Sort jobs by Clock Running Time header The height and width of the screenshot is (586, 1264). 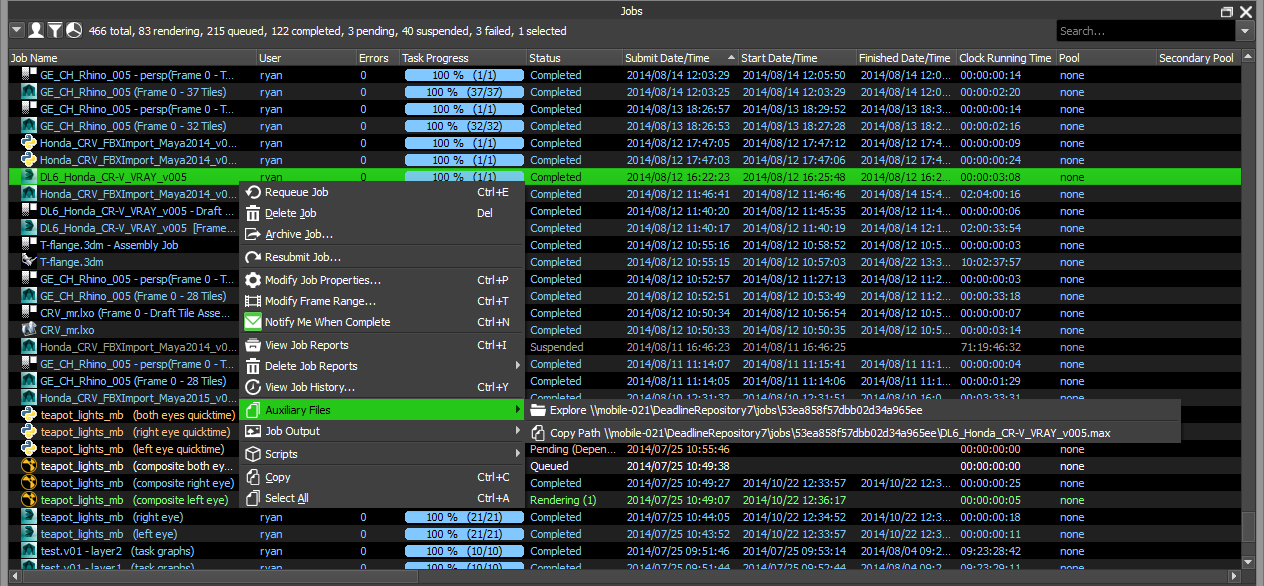coord(1006,58)
